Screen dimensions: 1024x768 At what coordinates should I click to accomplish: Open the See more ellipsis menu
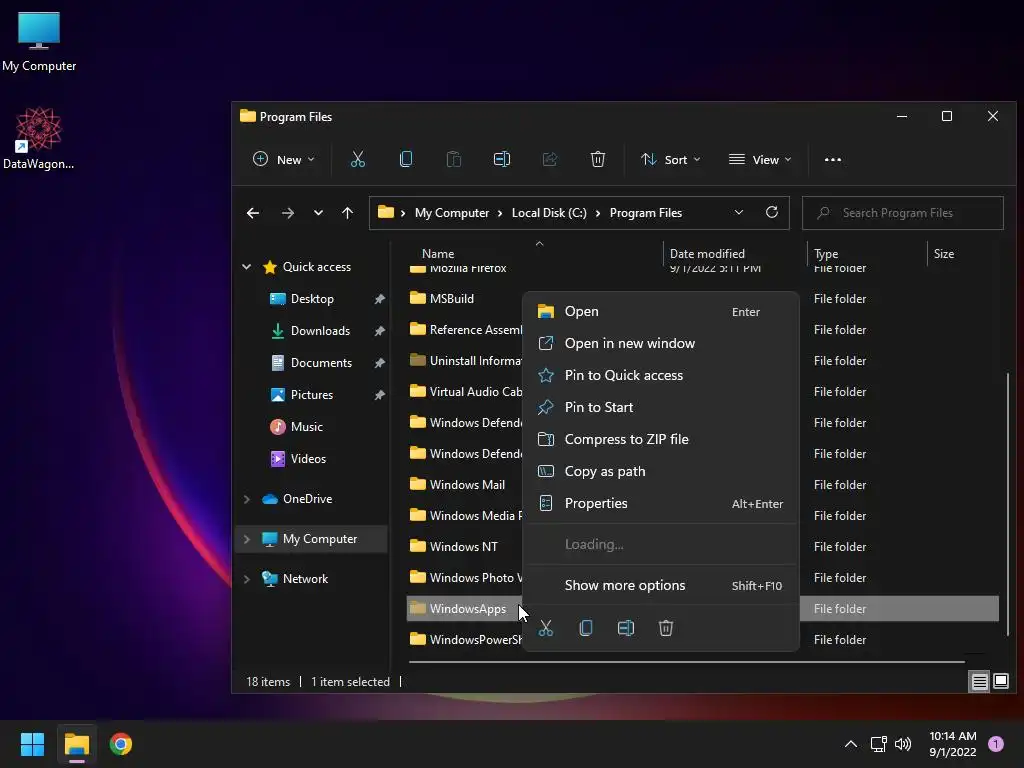833,159
